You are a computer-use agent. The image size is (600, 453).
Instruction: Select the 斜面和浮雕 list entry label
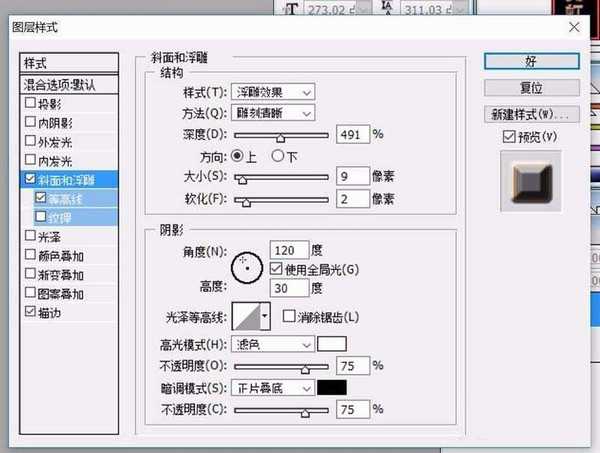66,180
